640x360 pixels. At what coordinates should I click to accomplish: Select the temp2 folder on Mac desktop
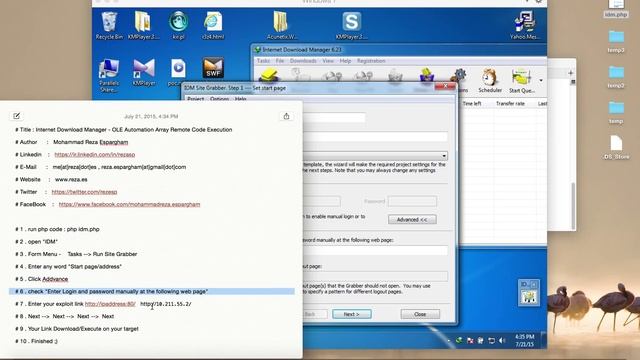pyautogui.click(x=616, y=77)
